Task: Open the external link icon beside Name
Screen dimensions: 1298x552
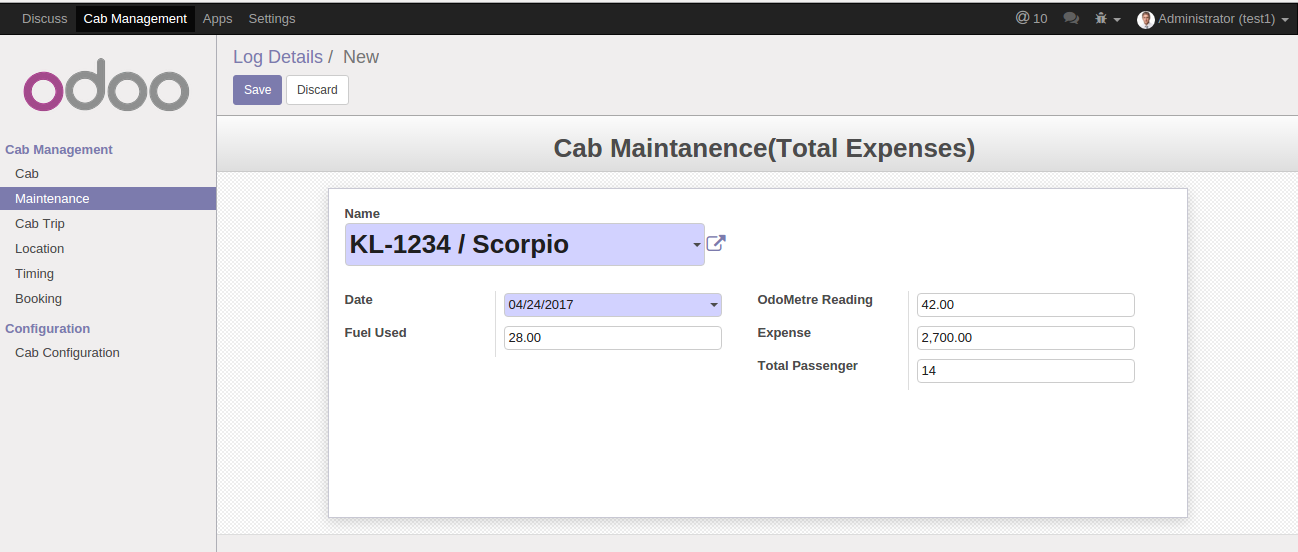Action: (716, 243)
